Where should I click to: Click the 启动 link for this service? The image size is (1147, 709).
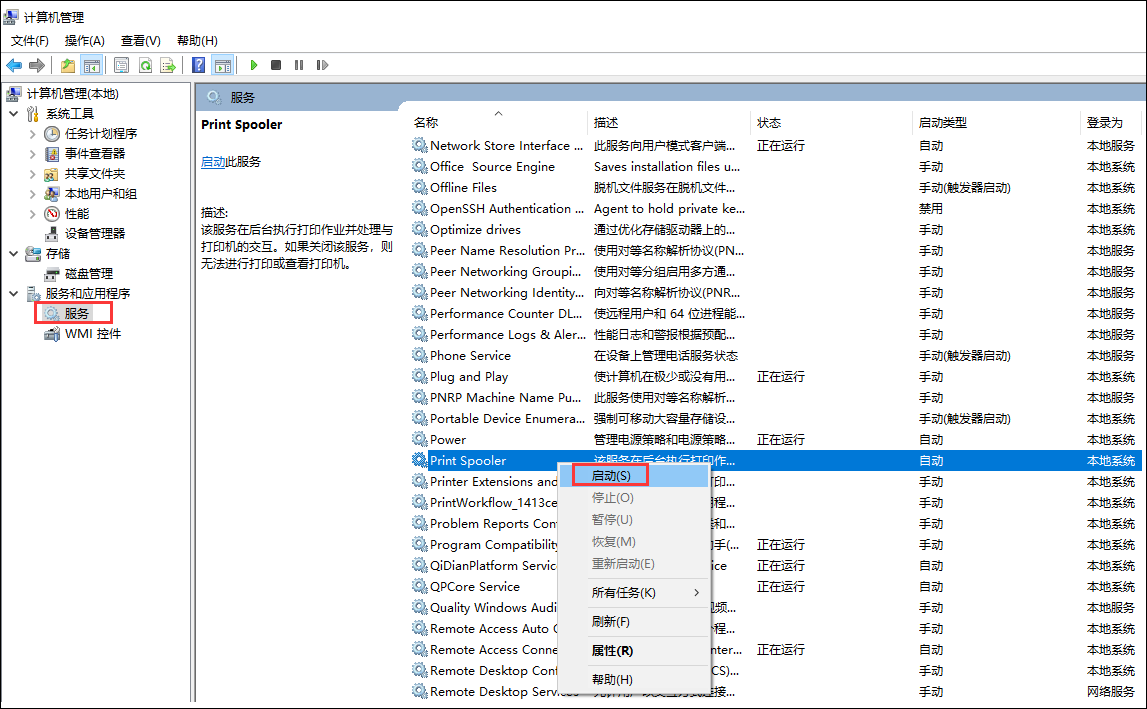coord(212,162)
